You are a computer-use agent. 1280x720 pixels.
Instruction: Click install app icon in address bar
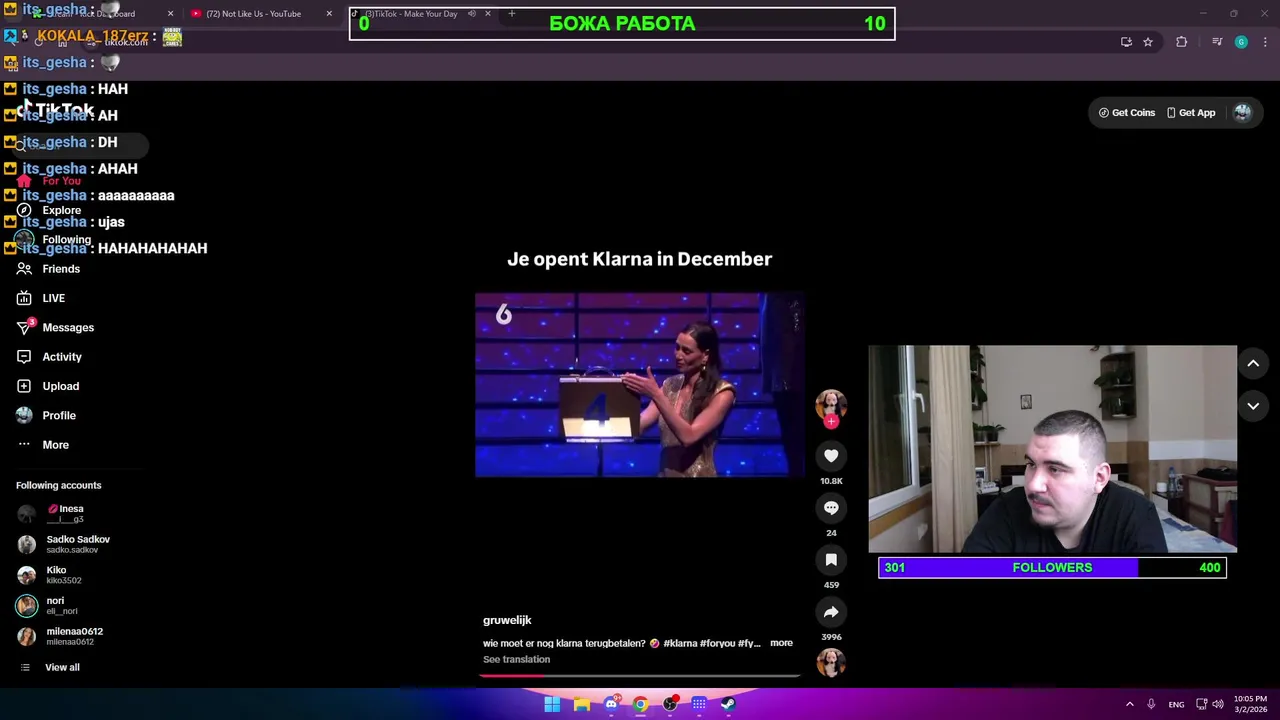1126,42
